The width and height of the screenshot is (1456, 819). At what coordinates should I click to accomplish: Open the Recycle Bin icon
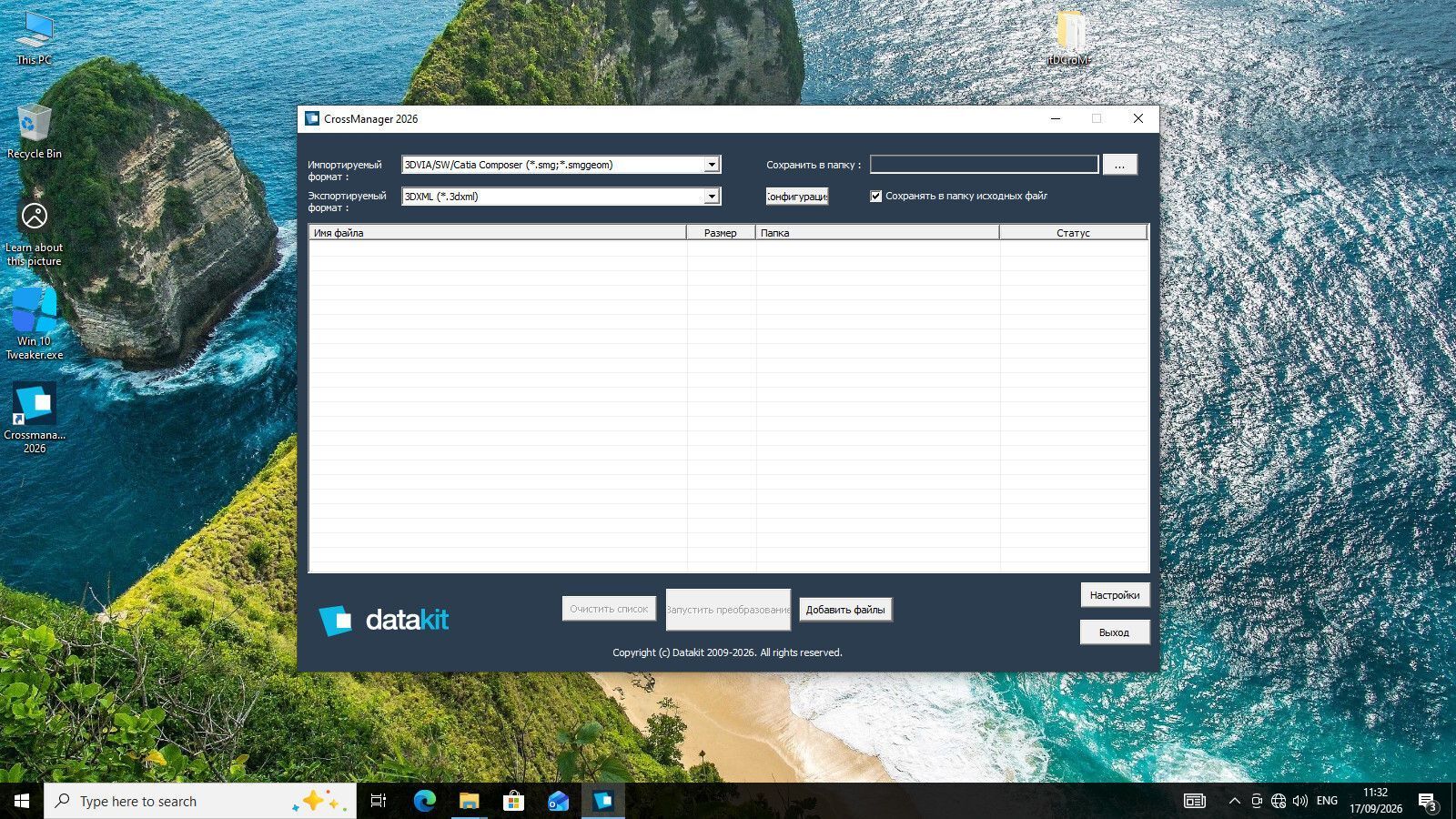pyautogui.click(x=35, y=132)
